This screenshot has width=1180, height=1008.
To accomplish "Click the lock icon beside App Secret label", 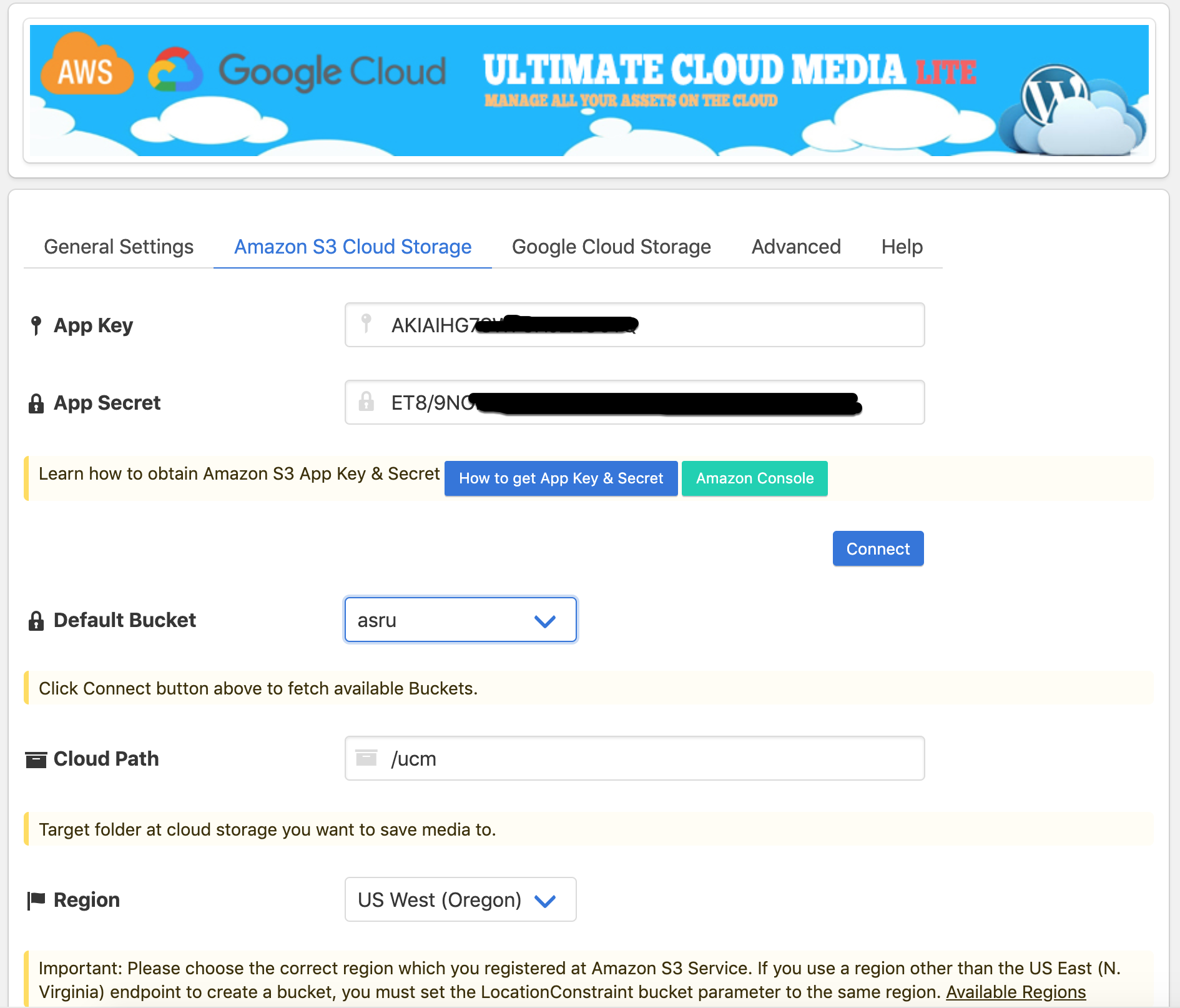I will click(36, 403).
